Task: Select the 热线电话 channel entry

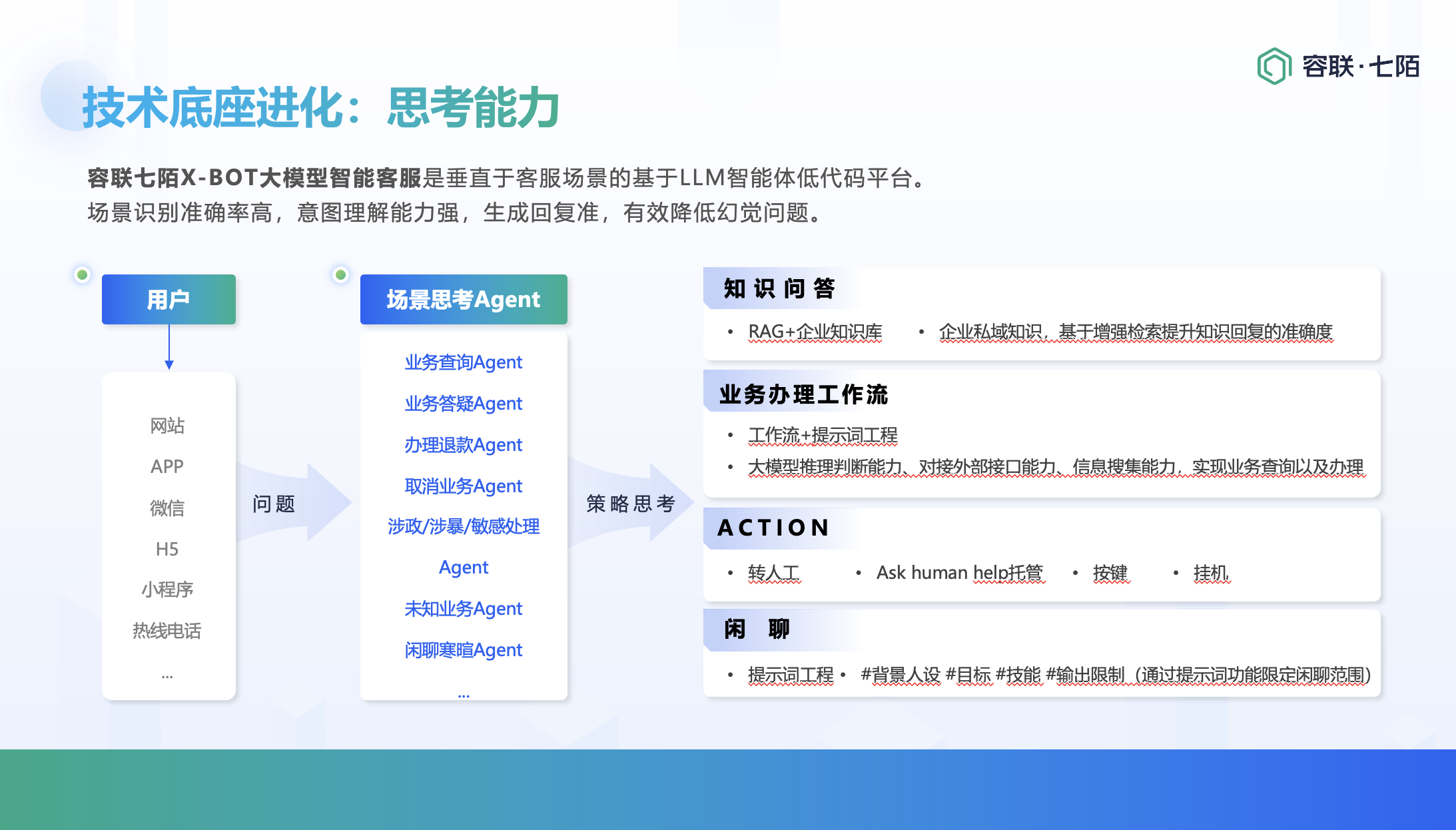Action: click(167, 630)
